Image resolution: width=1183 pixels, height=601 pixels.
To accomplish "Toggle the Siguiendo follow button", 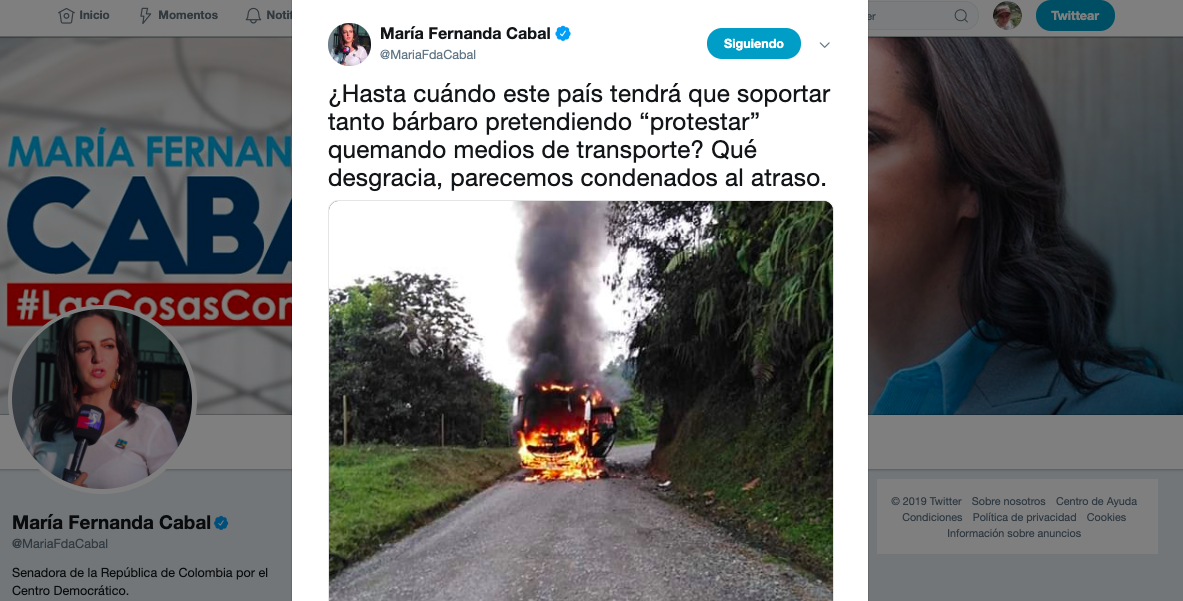I will click(754, 44).
